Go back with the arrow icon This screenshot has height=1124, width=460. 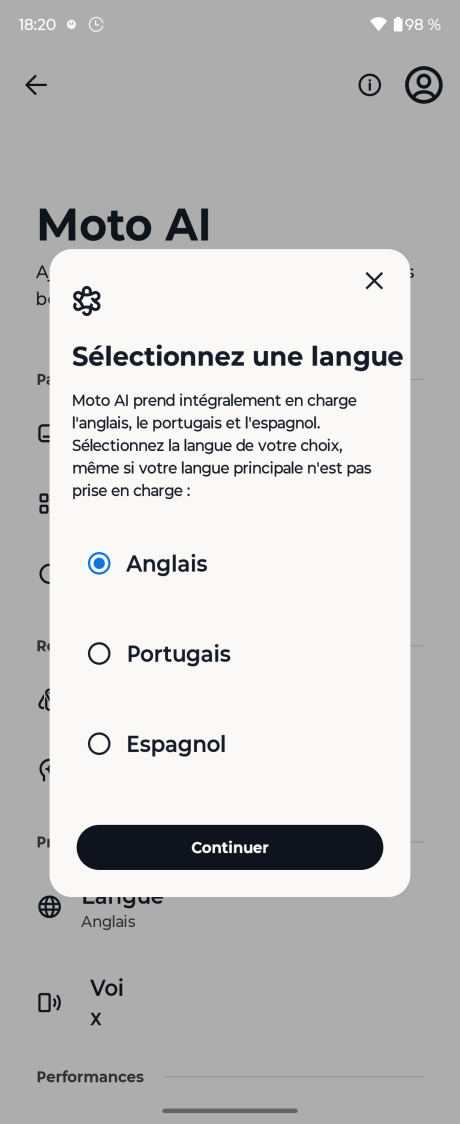tap(36, 85)
